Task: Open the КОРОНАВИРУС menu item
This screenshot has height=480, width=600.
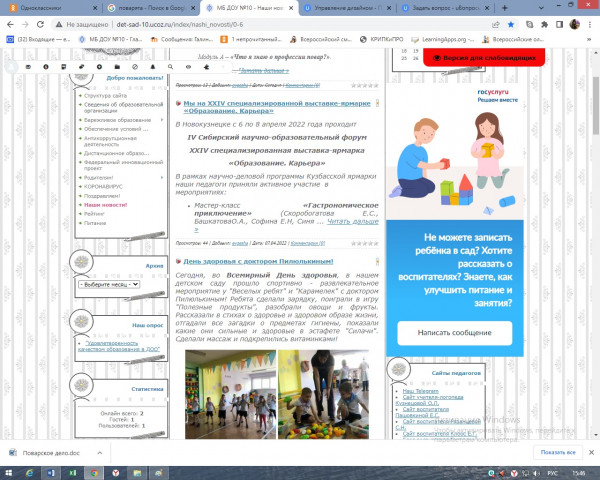Action: (x=103, y=187)
